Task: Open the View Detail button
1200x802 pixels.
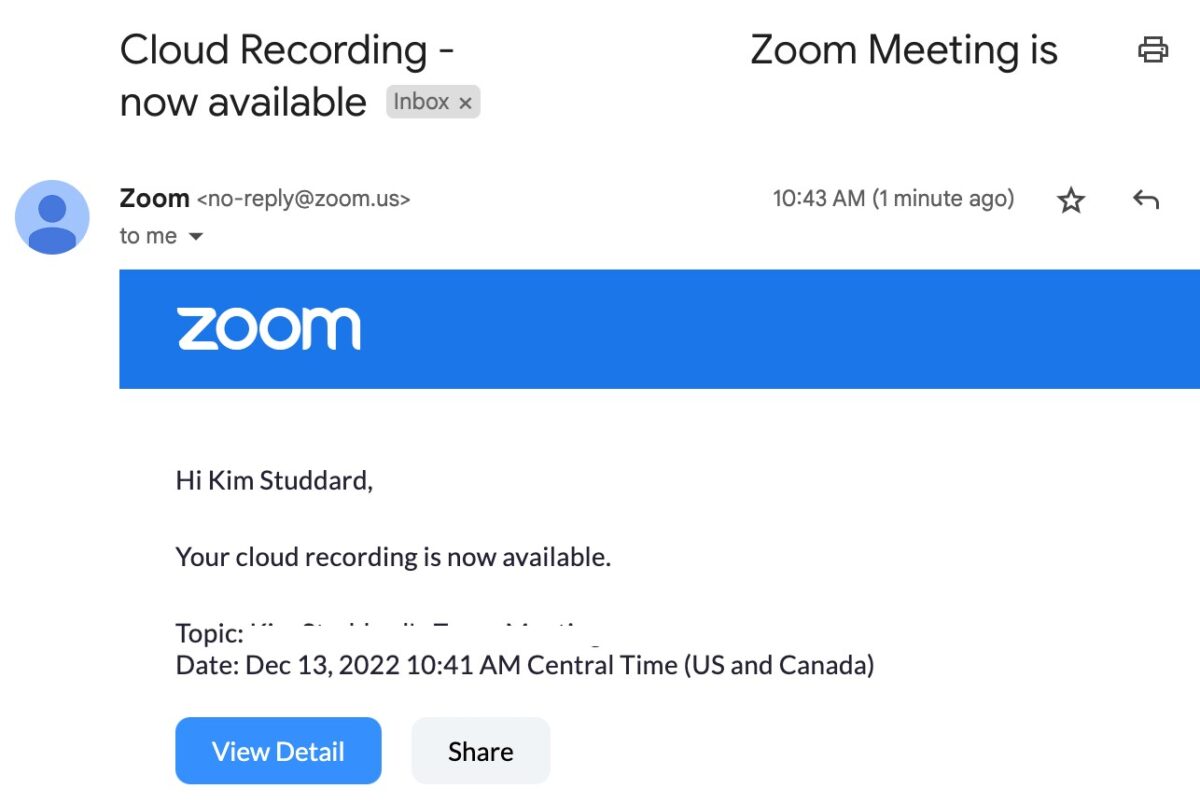Action: tap(278, 751)
